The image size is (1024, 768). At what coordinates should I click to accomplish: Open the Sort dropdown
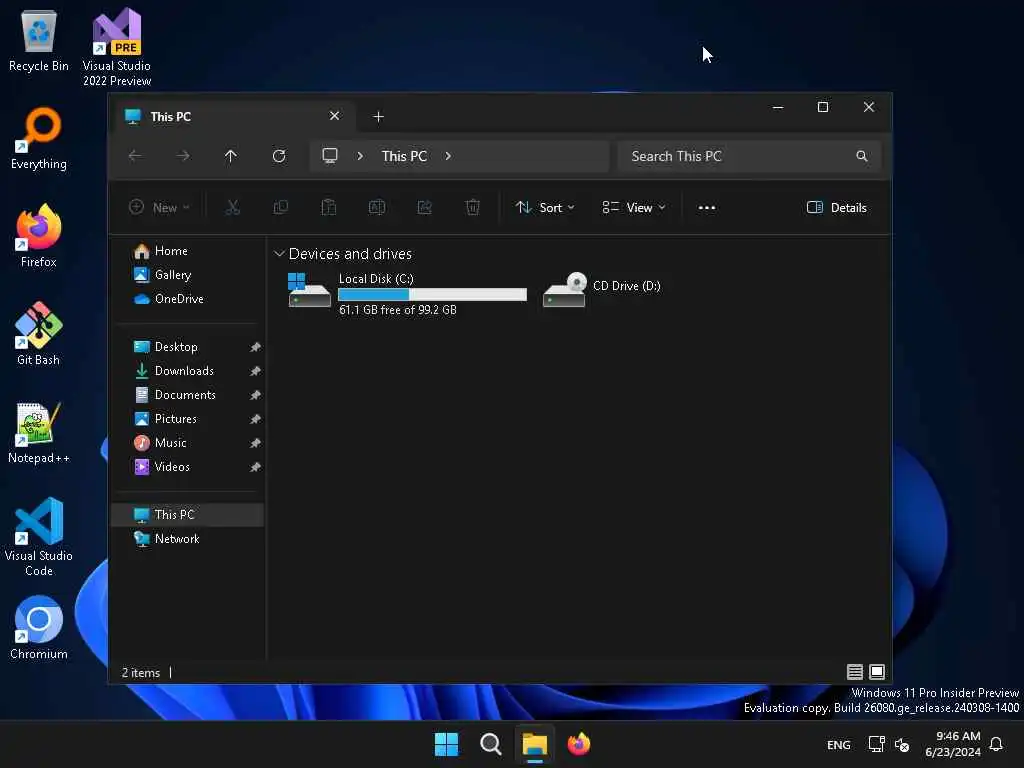point(545,208)
